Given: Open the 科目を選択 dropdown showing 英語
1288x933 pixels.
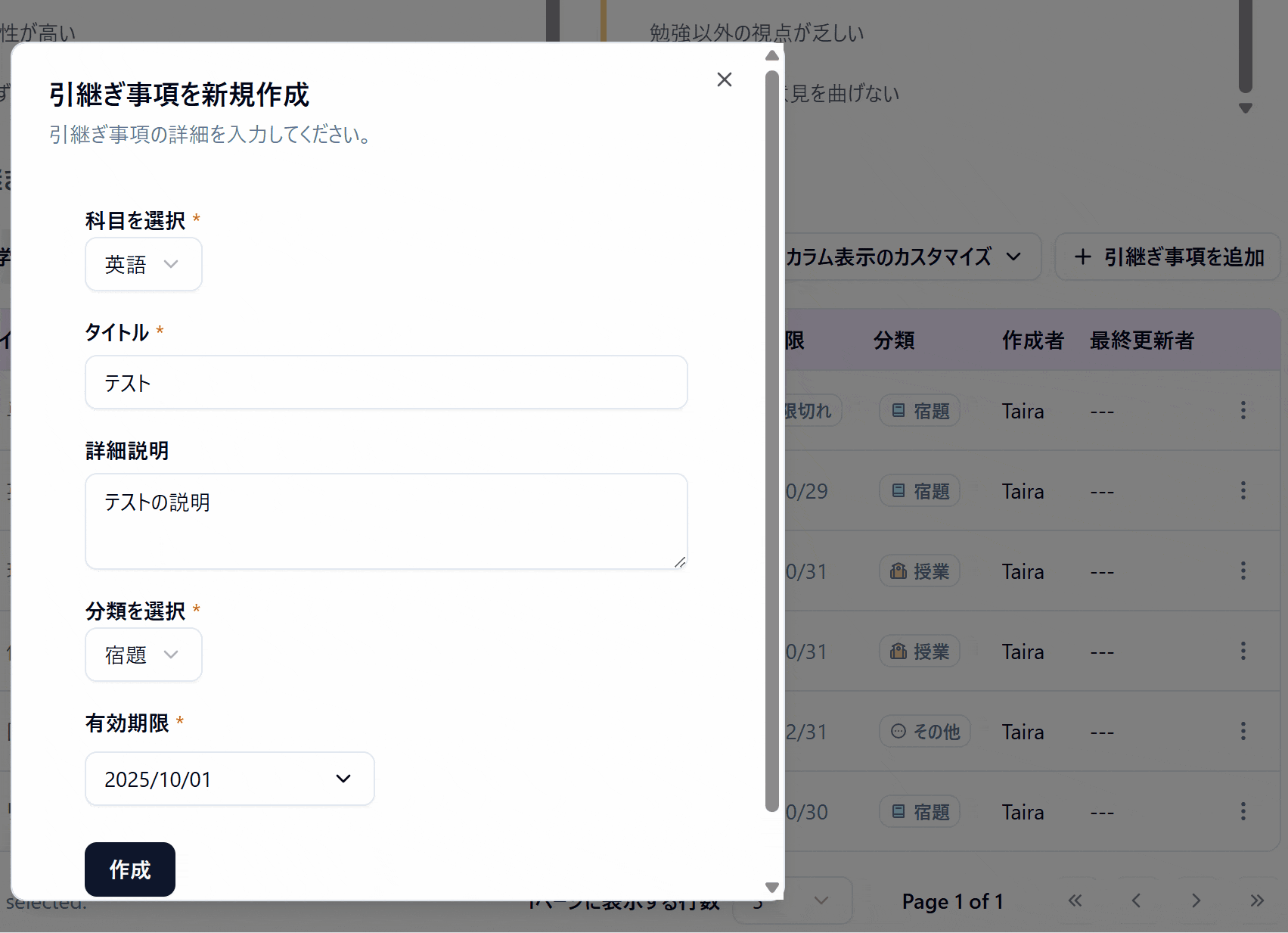Looking at the screenshot, I should point(144,264).
